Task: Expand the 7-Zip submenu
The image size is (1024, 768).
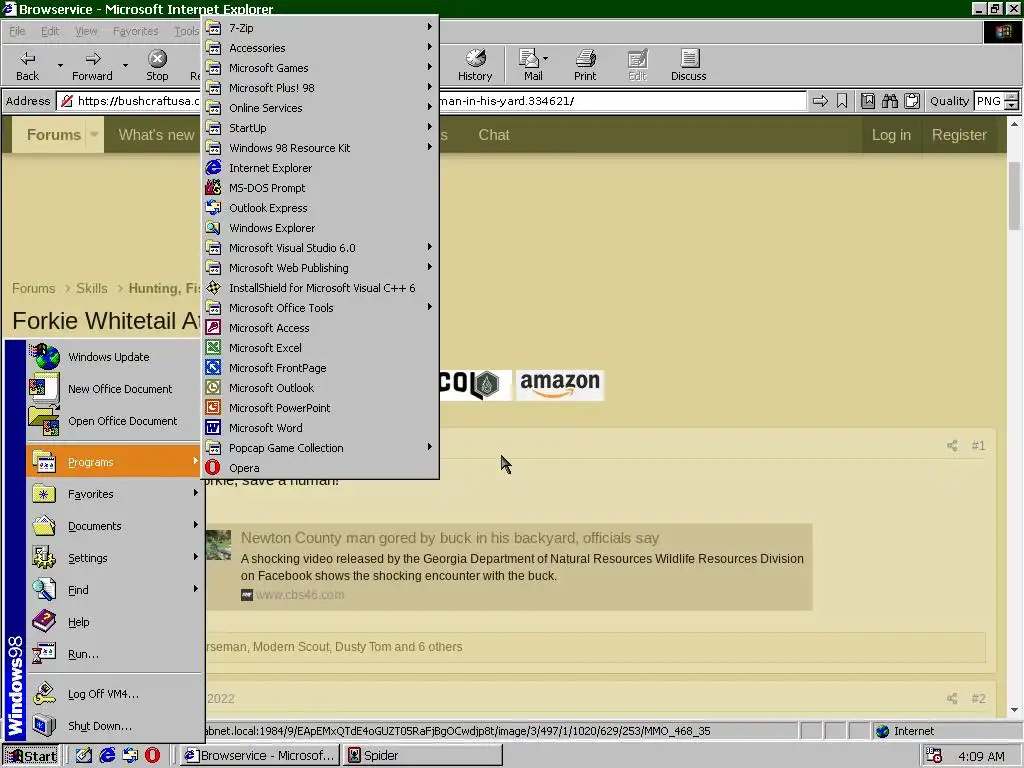Action: click(x=320, y=28)
